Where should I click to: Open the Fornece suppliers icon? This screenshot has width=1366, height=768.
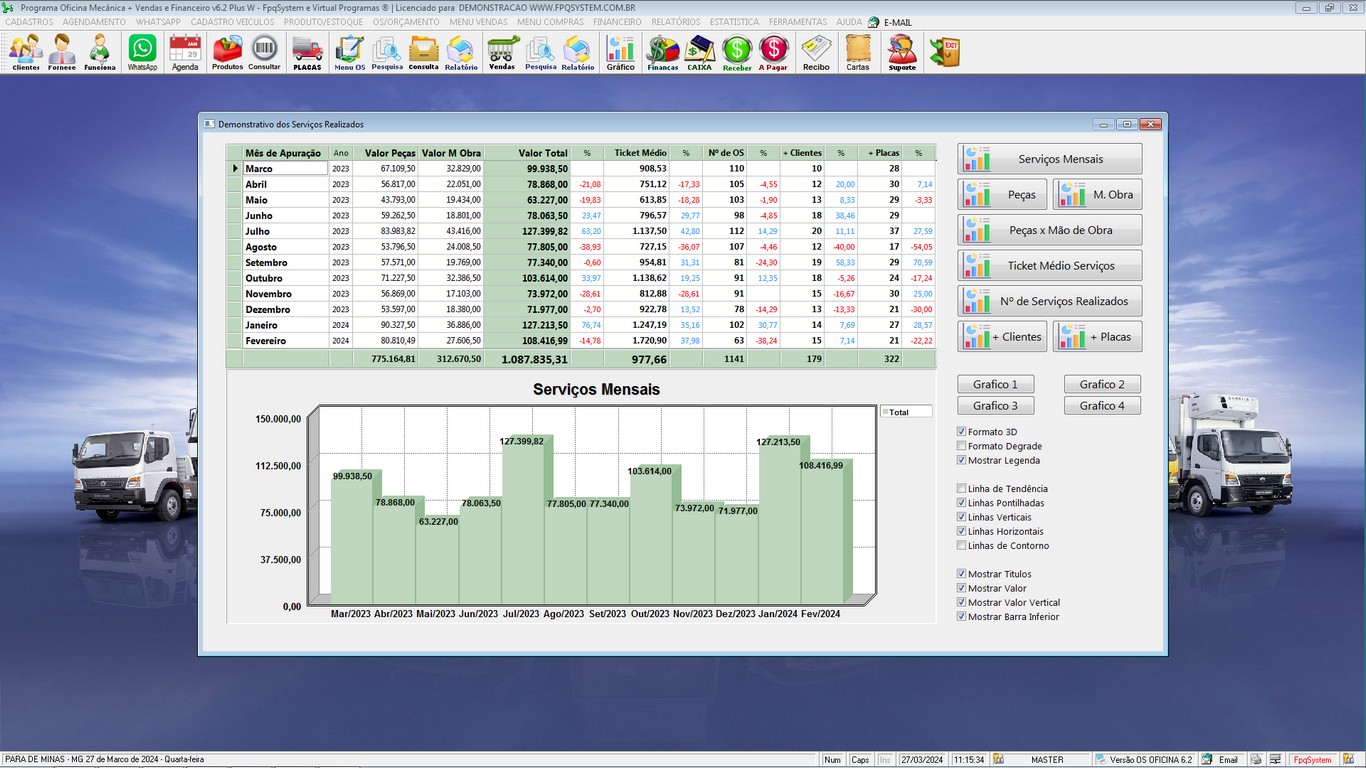coord(62,52)
